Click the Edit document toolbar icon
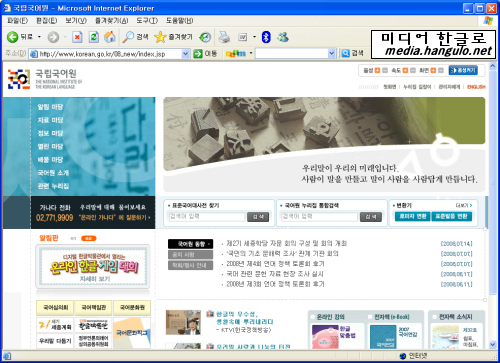Image resolution: width=500 pixels, height=363 pixels. click(x=243, y=37)
